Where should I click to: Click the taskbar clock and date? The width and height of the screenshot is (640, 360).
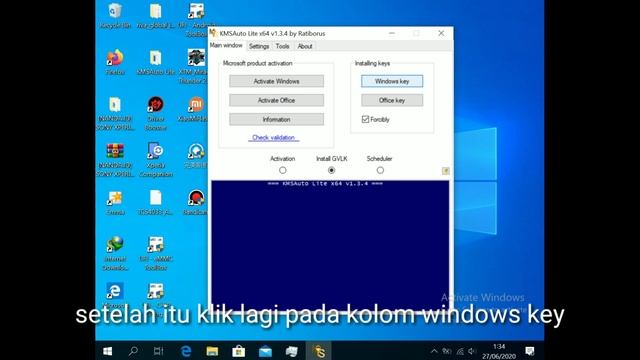coord(499,351)
